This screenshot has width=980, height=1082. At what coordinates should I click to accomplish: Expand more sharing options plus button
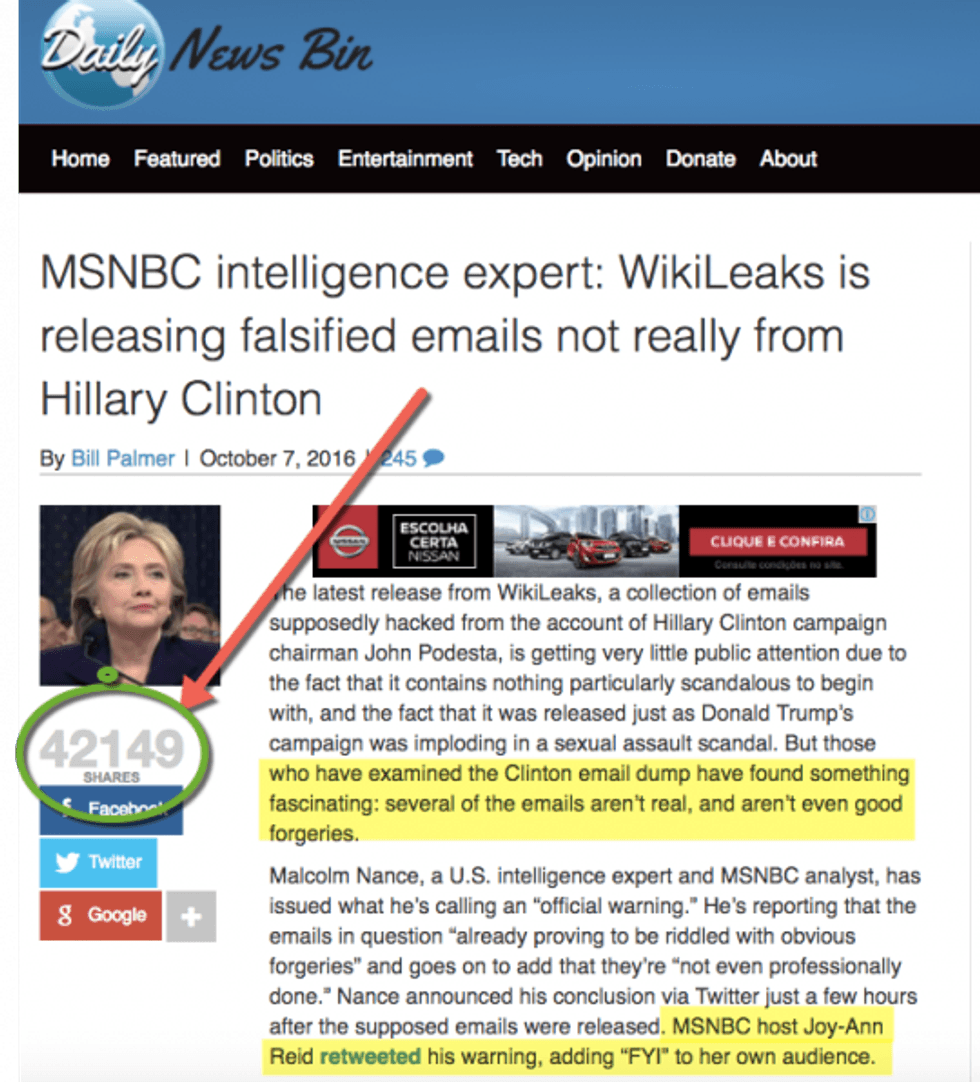pyautogui.click(x=191, y=916)
